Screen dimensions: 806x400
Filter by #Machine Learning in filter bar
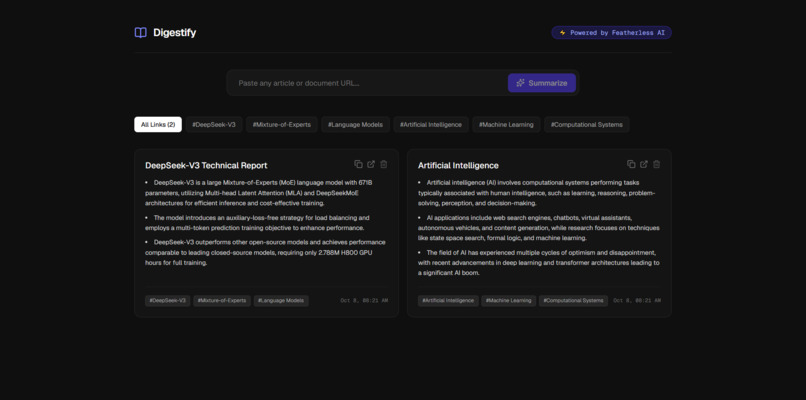click(x=506, y=124)
